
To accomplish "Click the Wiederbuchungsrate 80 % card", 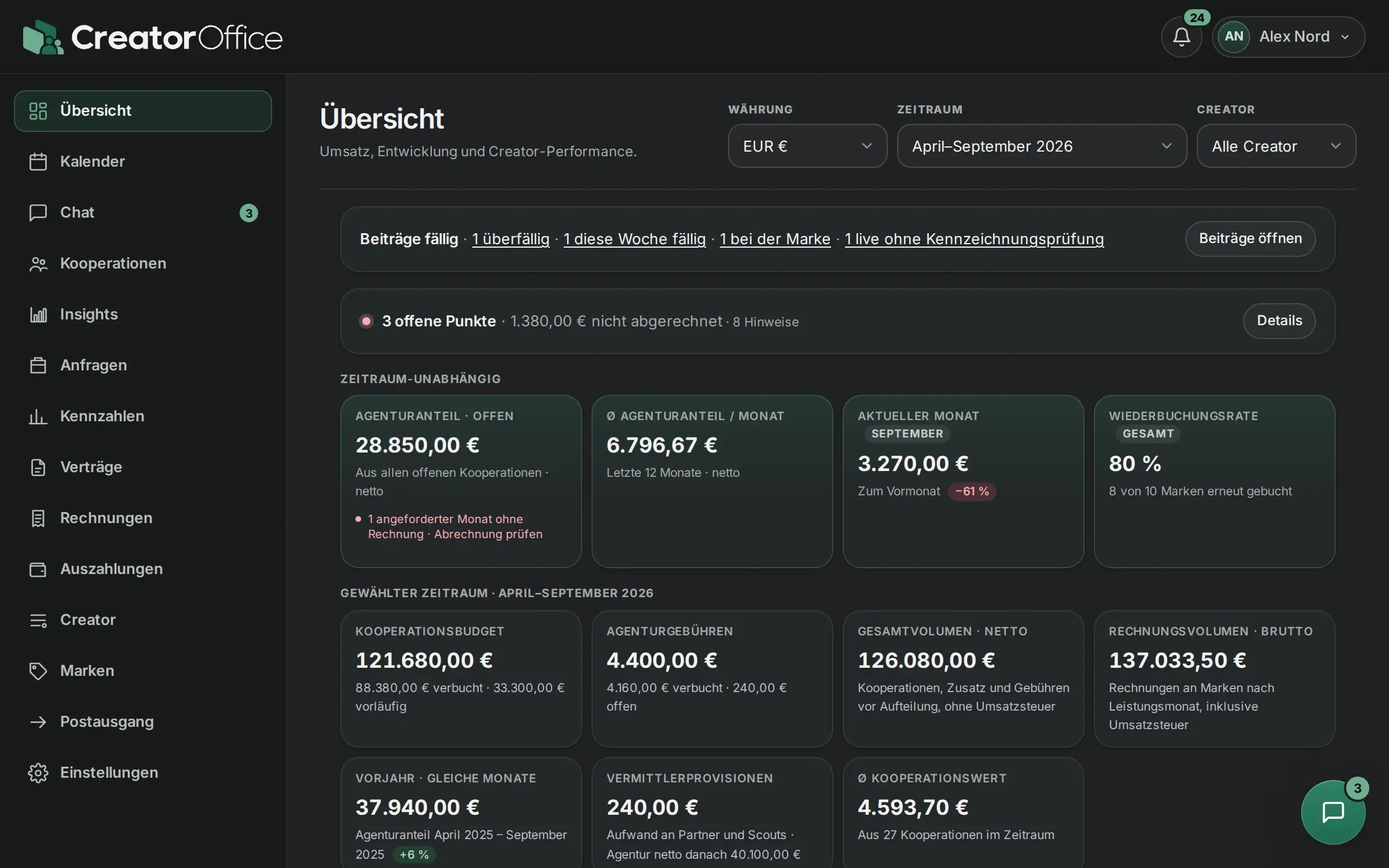I will point(1214,481).
